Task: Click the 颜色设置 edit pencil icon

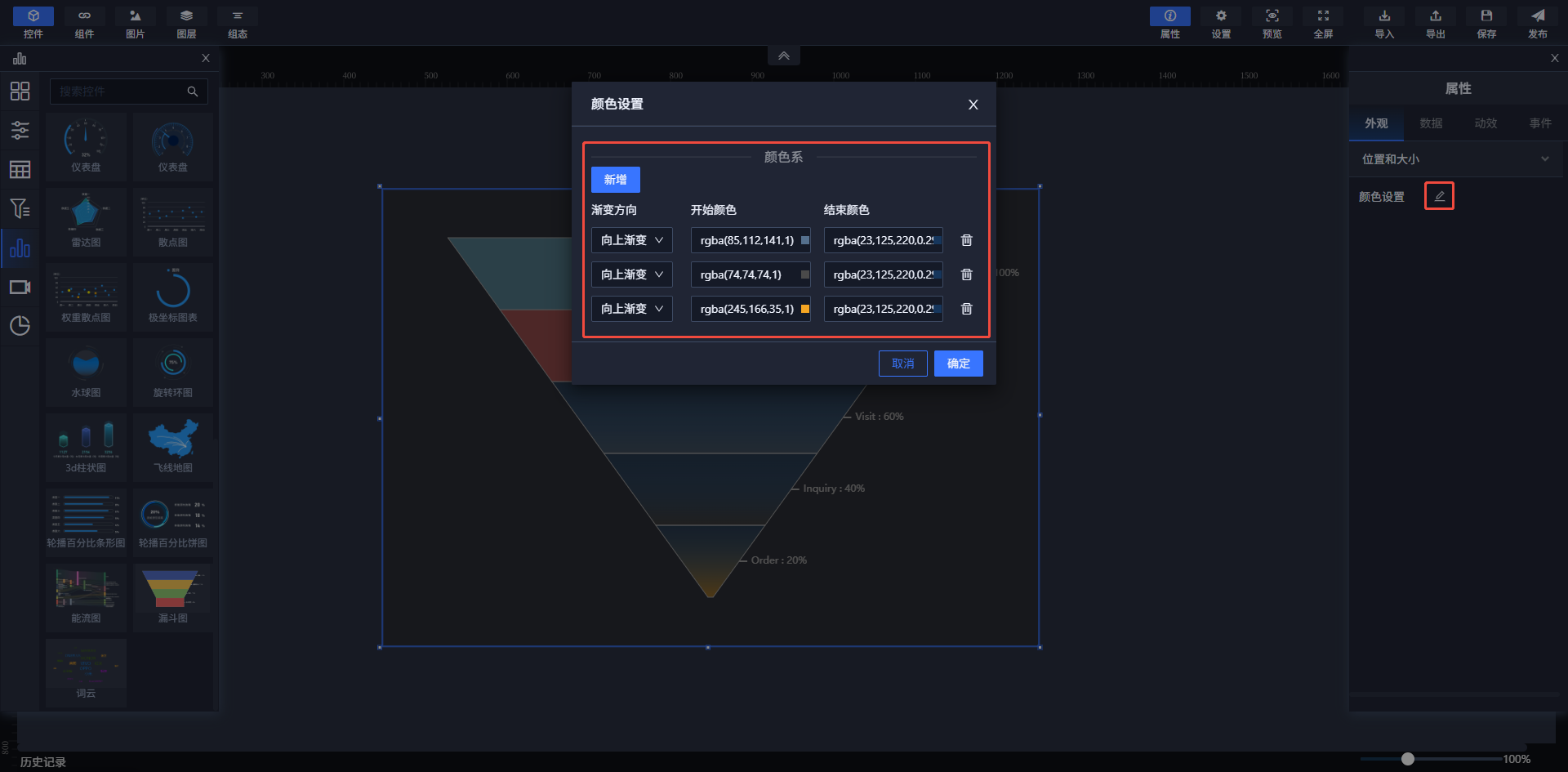Action: [x=1440, y=196]
